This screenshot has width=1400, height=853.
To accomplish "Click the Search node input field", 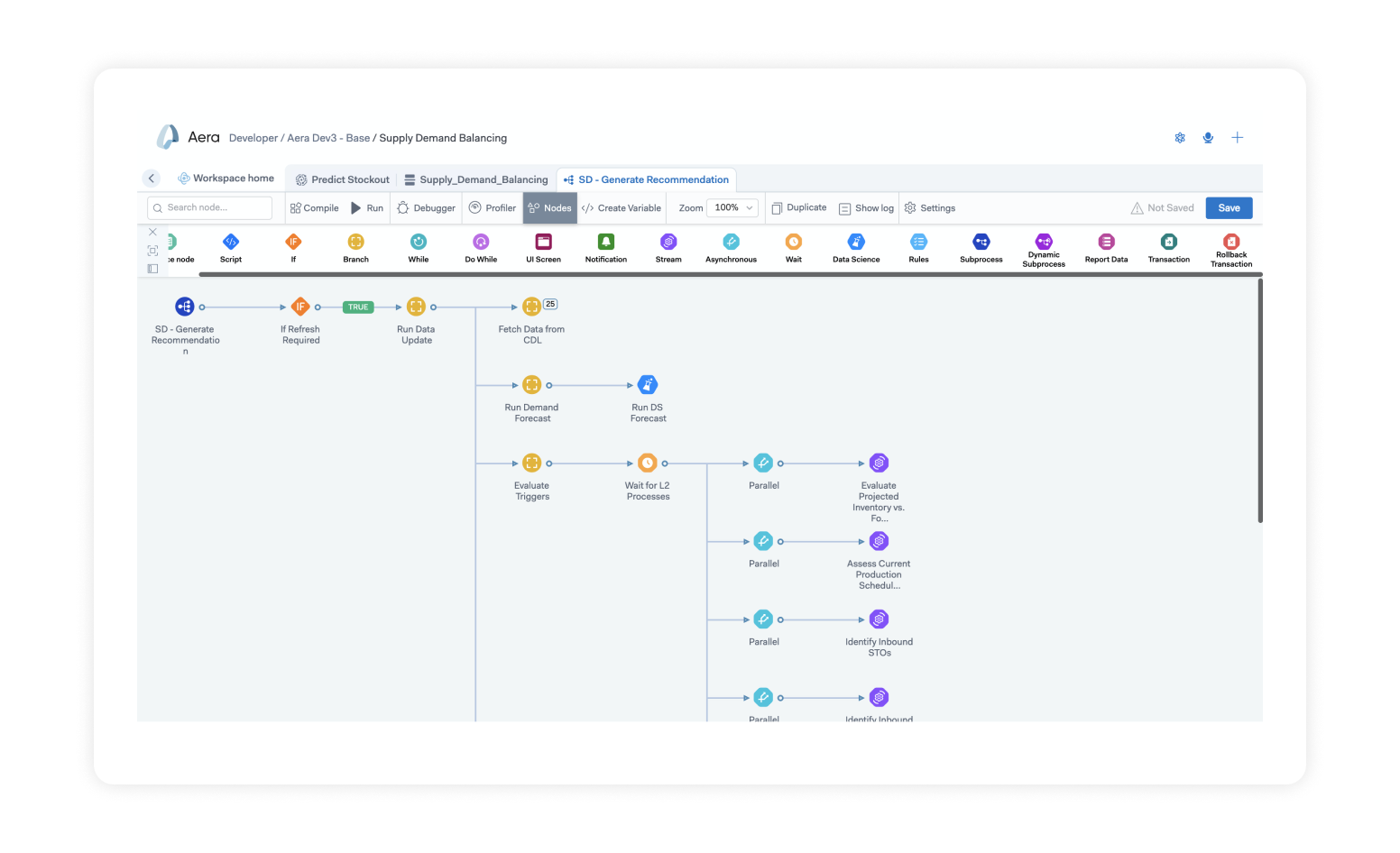I will (x=209, y=207).
